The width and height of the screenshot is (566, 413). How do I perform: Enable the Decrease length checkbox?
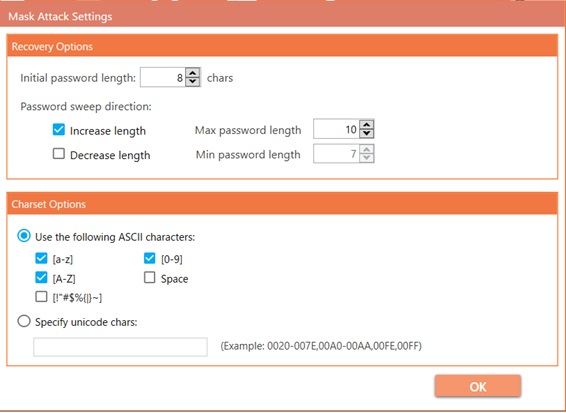point(58,154)
